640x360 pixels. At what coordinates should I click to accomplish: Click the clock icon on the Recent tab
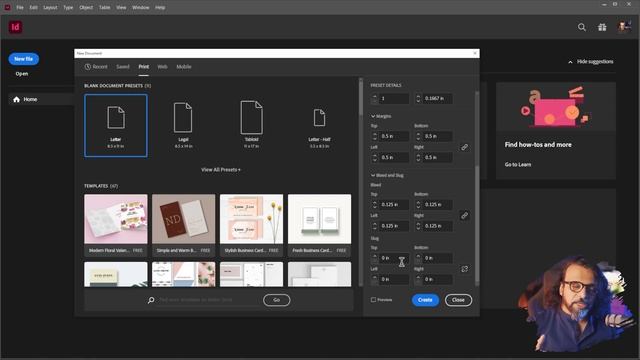click(88, 67)
